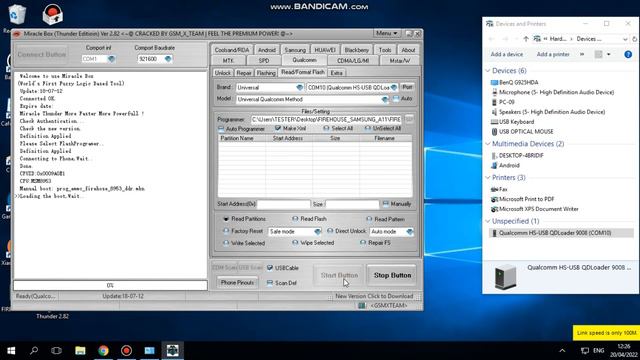Browse for the Programmer file

click(409, 119)
